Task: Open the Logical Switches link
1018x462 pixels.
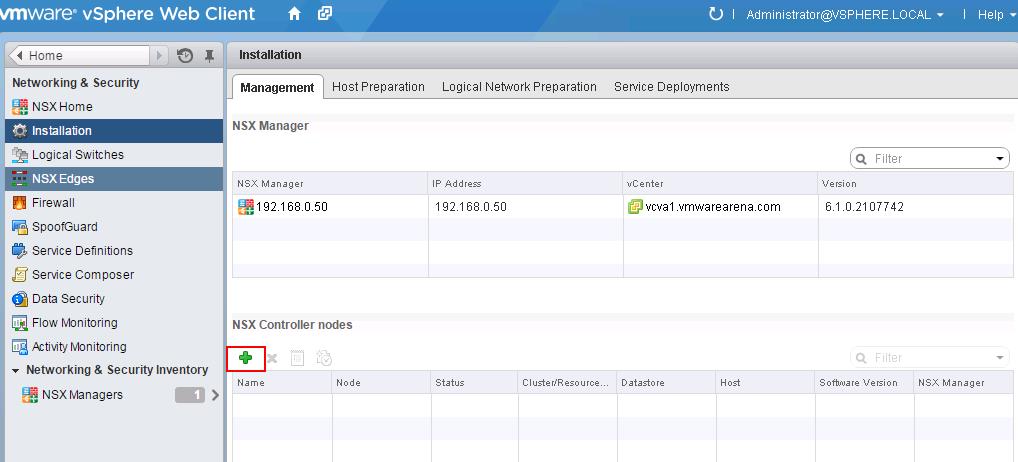Action: (77, 155)
